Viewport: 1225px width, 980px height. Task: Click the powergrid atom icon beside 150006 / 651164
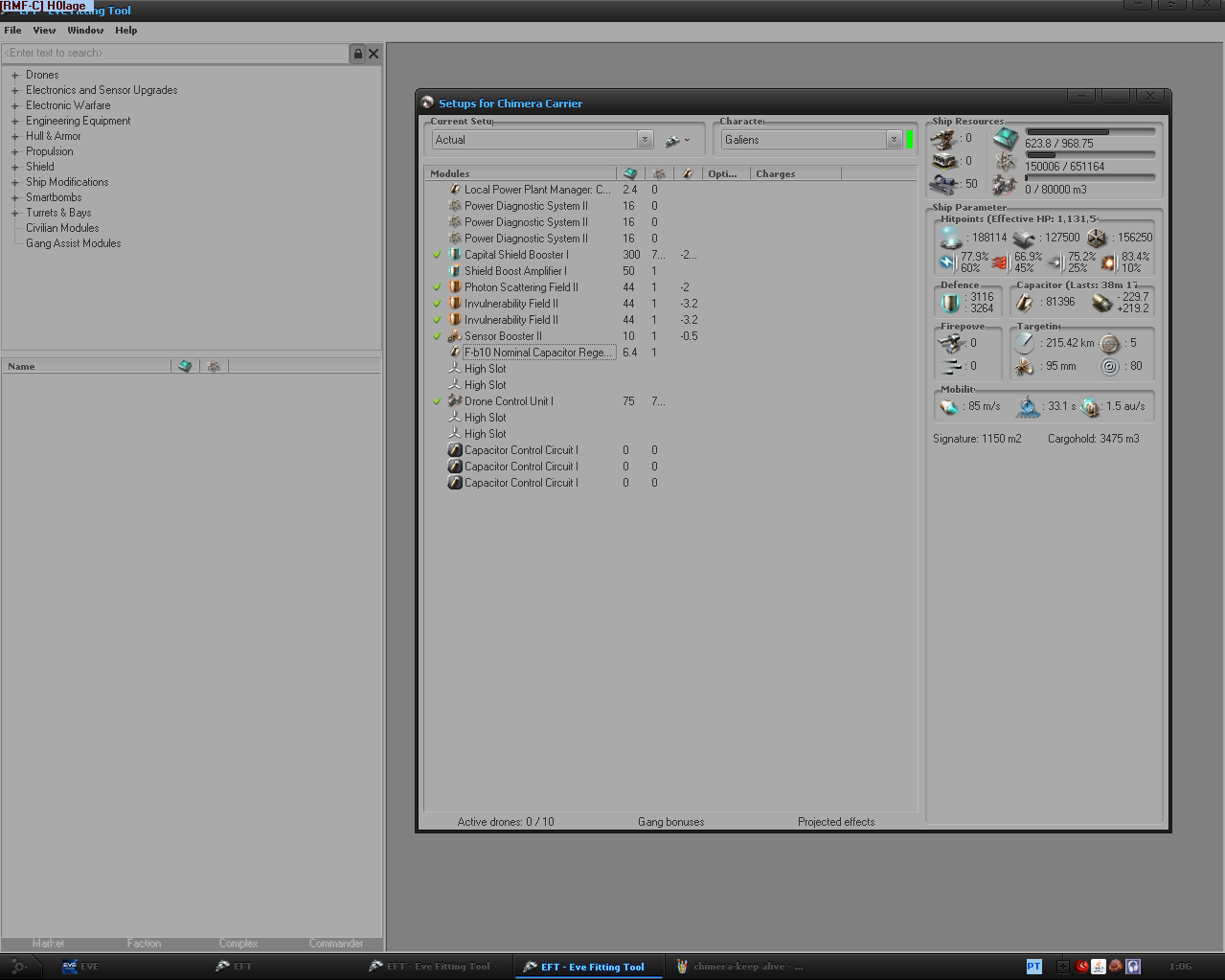click(x=1005, y=162)
